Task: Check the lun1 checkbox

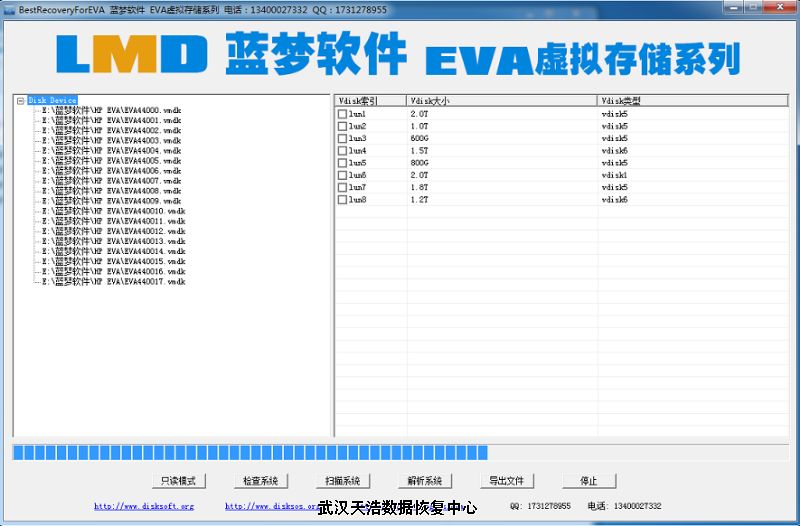Action: [343, 114]
